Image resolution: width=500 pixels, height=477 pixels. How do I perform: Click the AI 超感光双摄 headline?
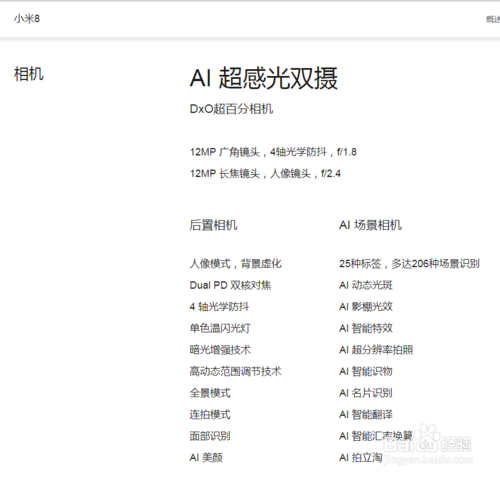point(264,78)
